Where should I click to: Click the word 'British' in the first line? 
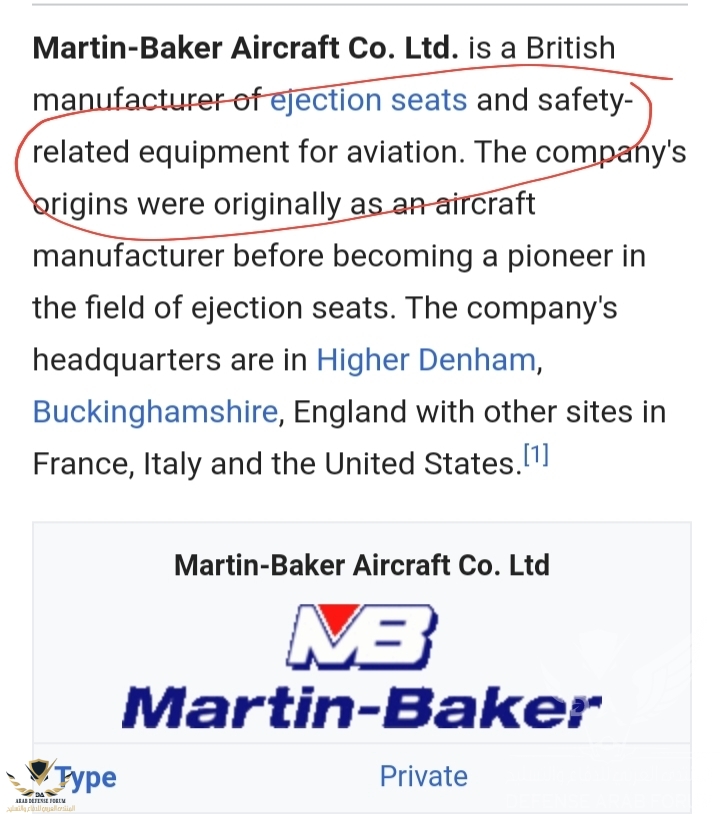coord(570,48)
